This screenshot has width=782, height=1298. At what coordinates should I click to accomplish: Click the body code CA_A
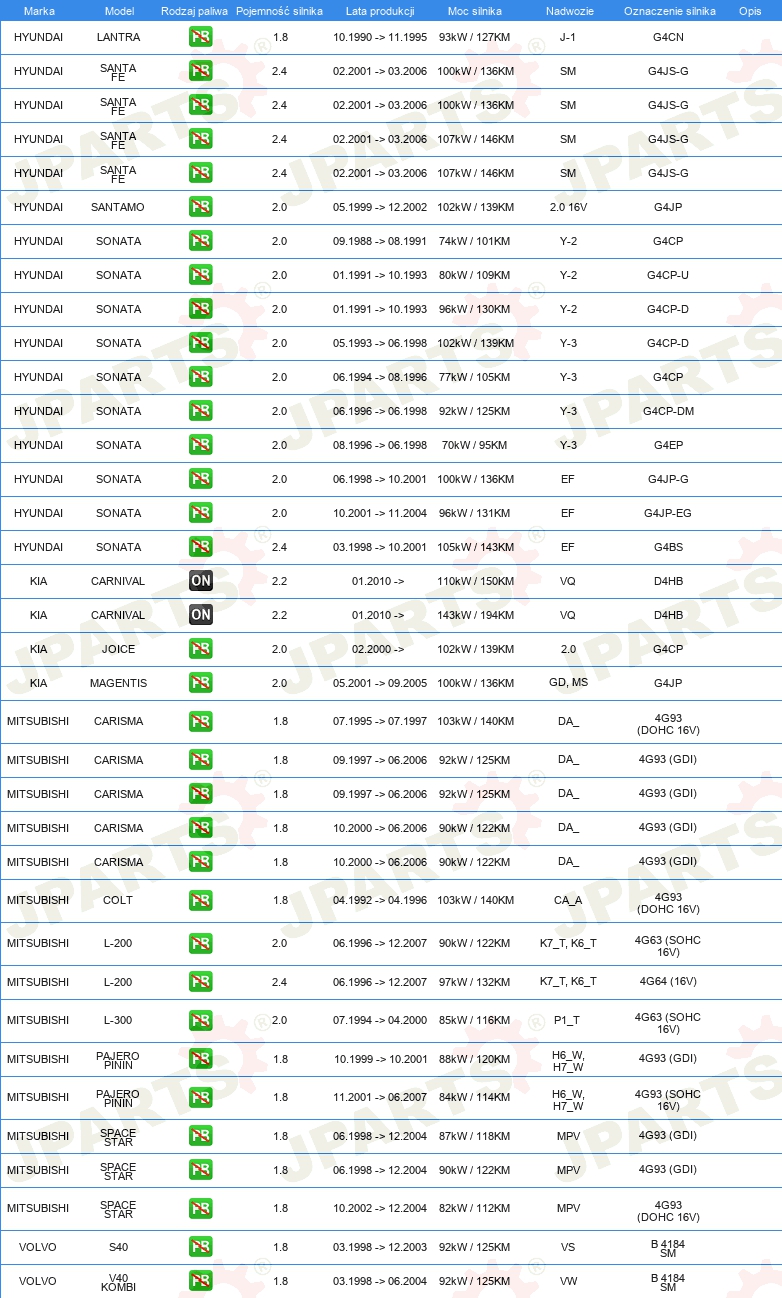(568, 900)
